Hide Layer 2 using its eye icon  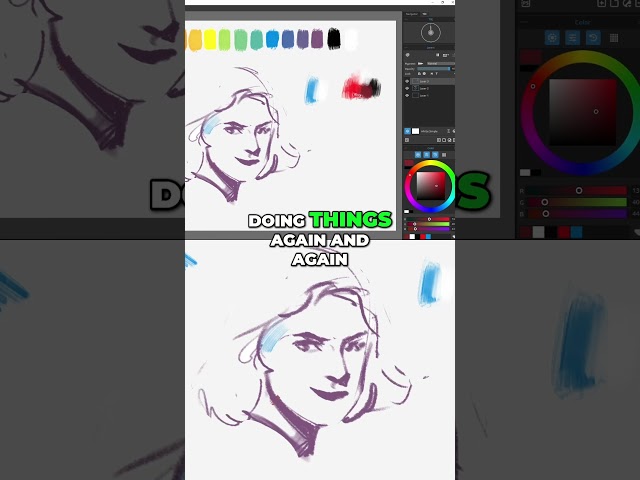pos(407,88)
